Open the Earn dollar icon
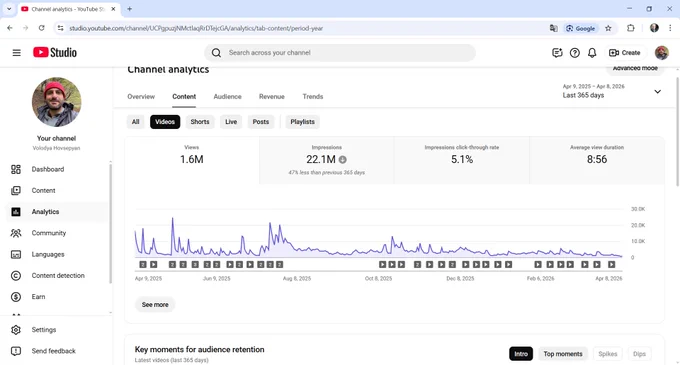Screen dimensions: 680x365 point(16,297)
